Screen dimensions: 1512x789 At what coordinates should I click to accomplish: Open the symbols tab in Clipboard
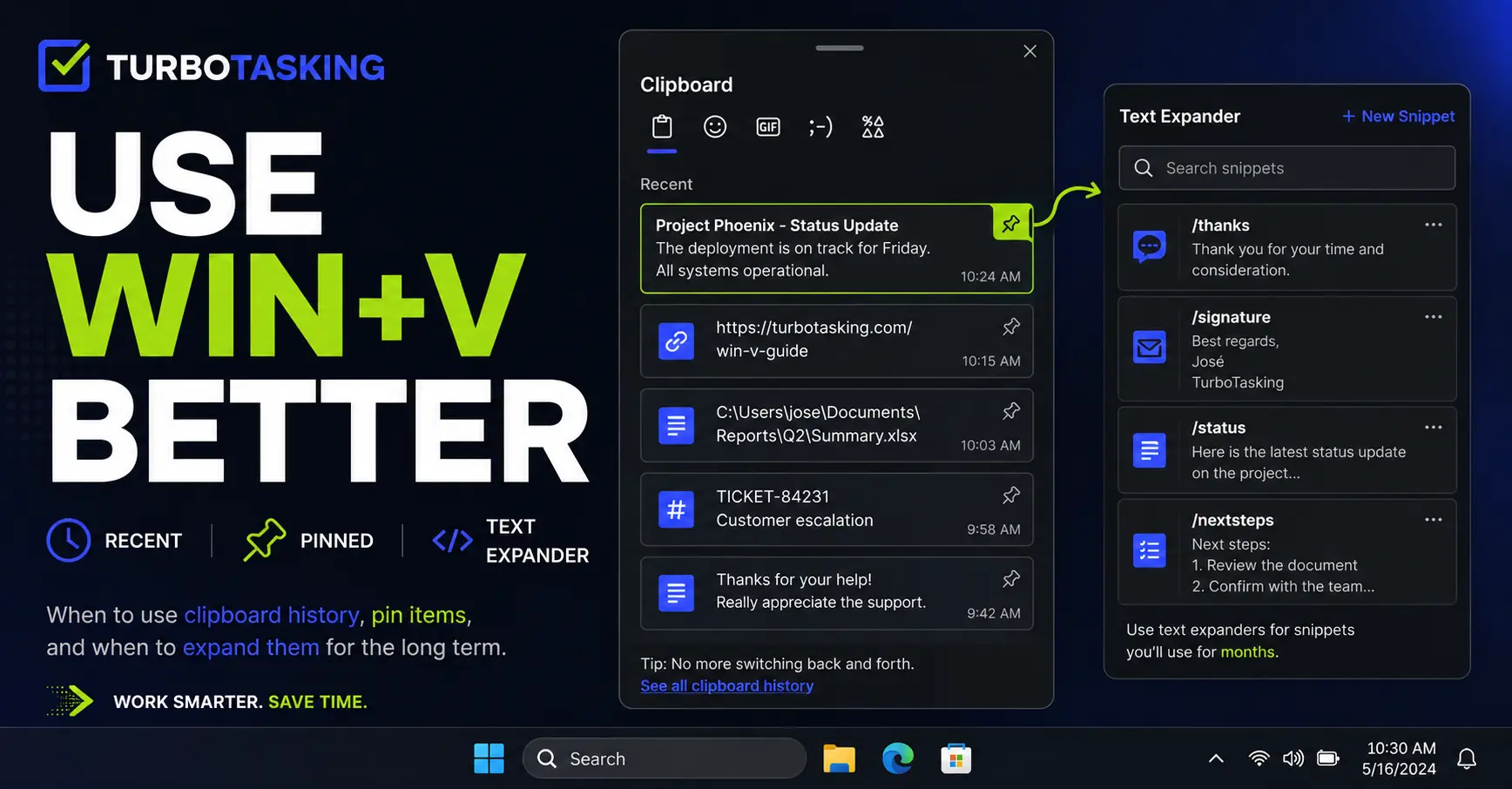coord(873,127)
